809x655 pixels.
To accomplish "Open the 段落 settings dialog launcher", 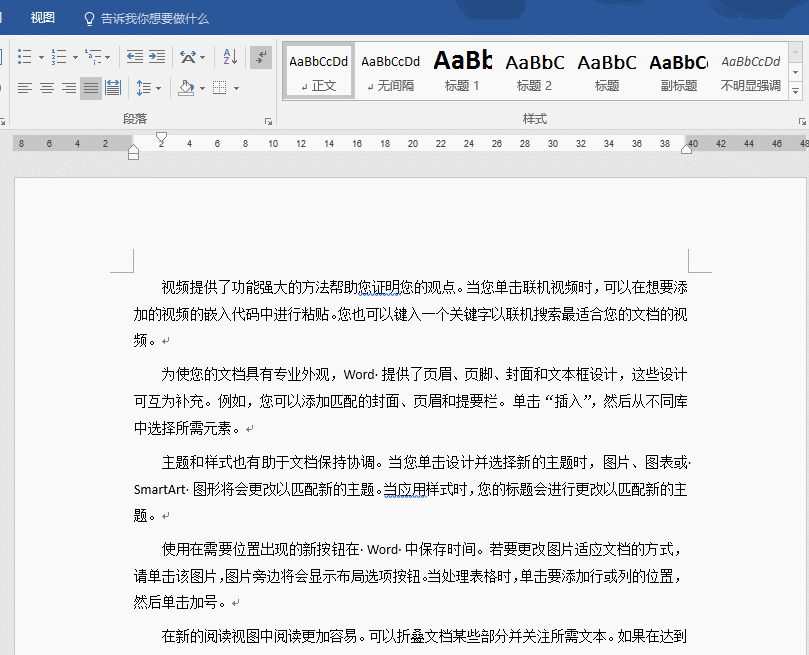I will point(268,120).
